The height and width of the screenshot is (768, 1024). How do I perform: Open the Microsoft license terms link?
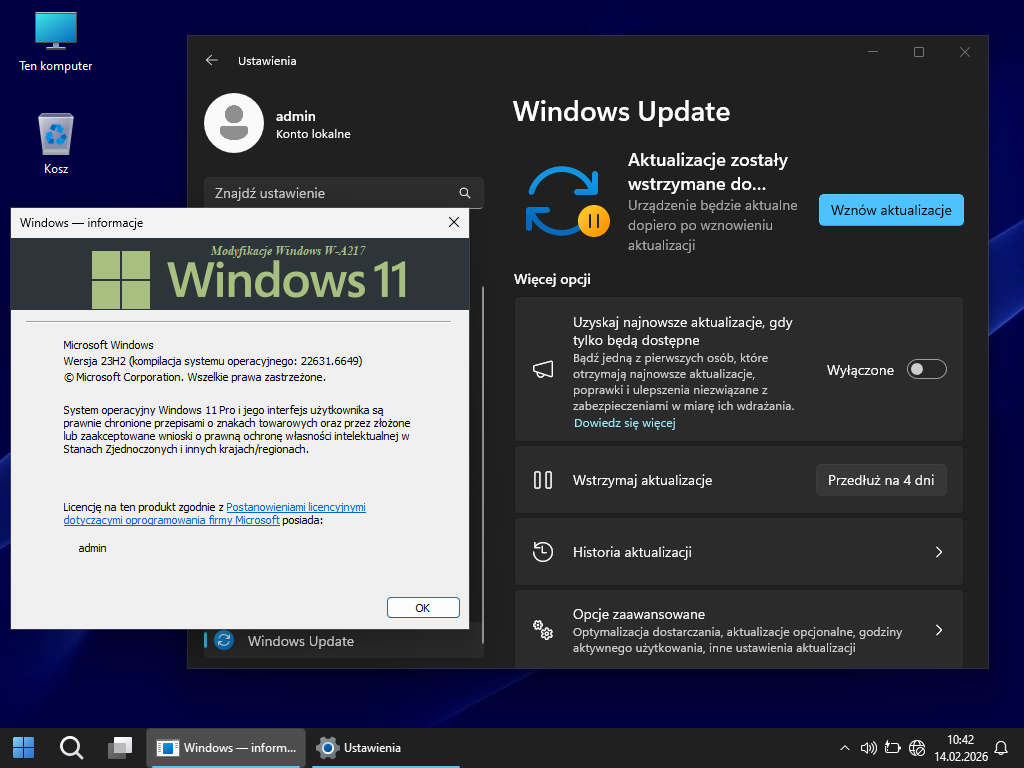click(295, 508)
